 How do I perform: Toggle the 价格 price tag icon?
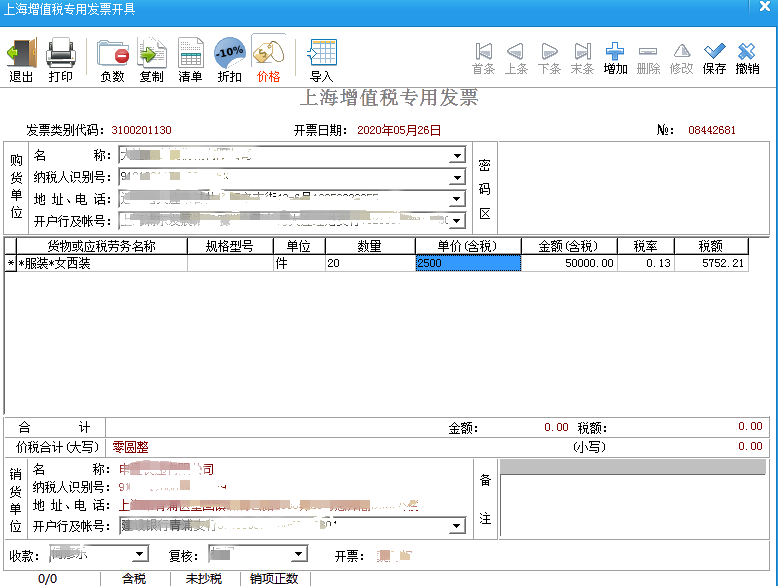[268, 60]
